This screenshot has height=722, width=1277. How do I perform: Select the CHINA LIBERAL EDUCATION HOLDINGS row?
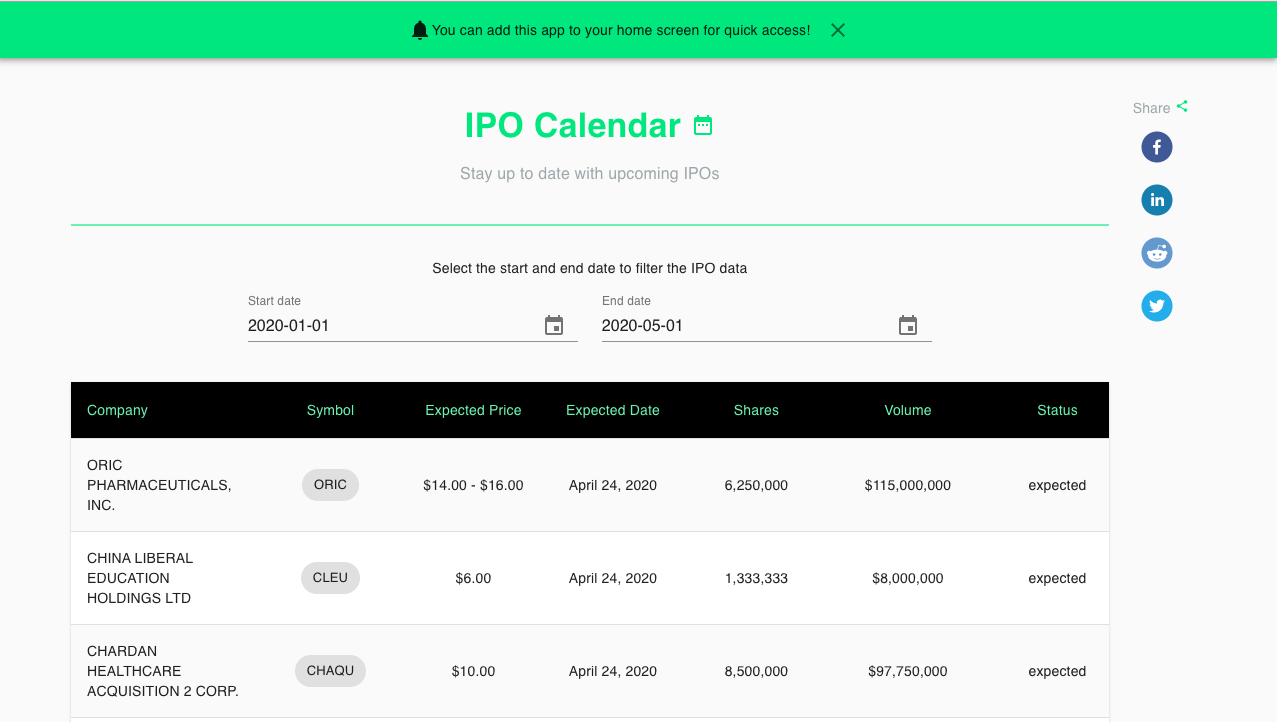click(x=589, y=578)
